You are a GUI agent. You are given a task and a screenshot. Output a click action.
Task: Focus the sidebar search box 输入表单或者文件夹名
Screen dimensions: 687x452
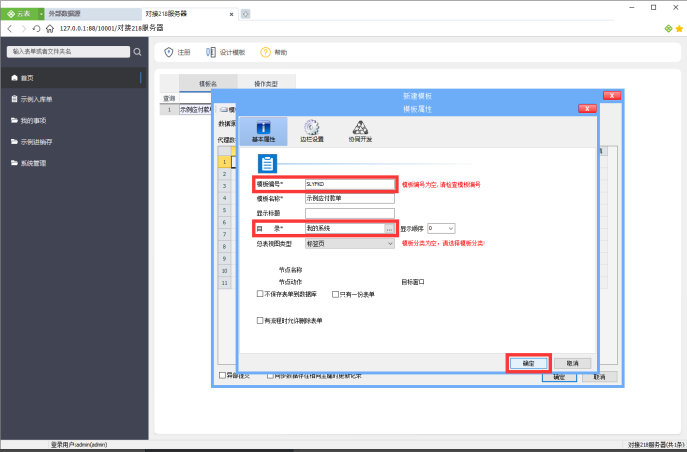click(x=68, y=52)
